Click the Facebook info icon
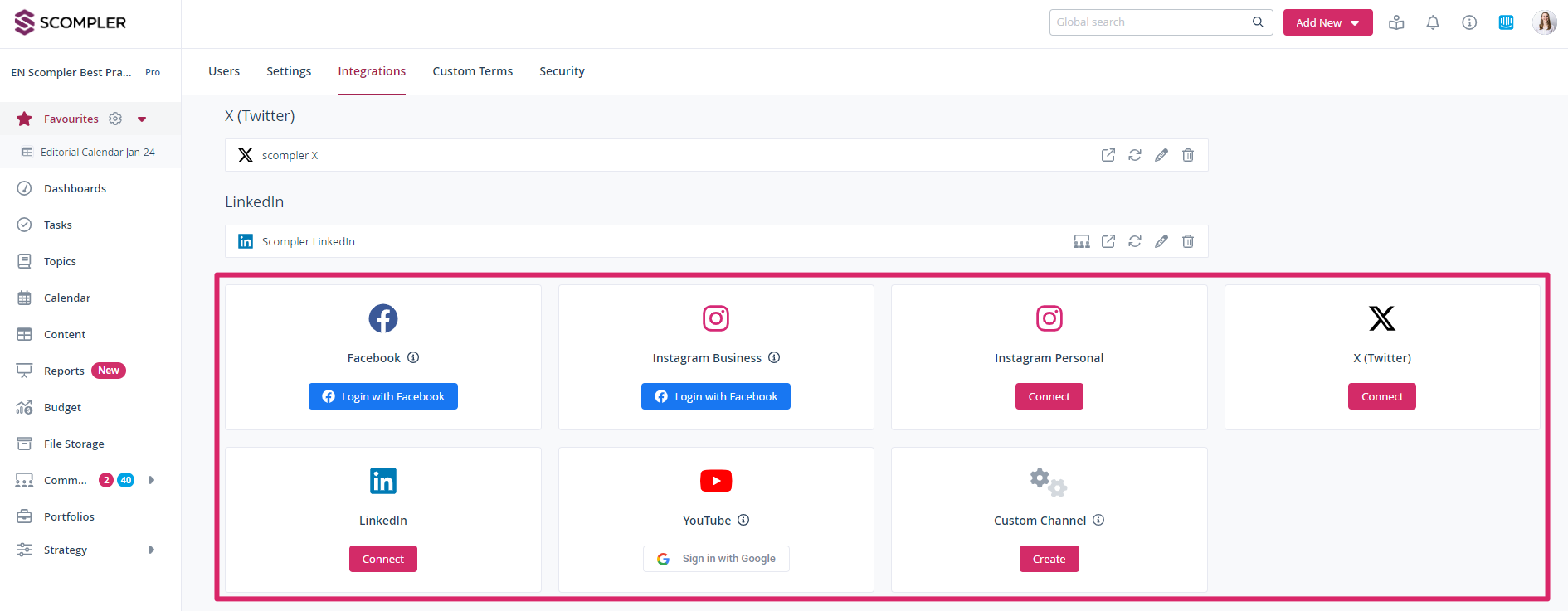The height and width of the screenshot is (611, 1568). click(x=413, y=357)
